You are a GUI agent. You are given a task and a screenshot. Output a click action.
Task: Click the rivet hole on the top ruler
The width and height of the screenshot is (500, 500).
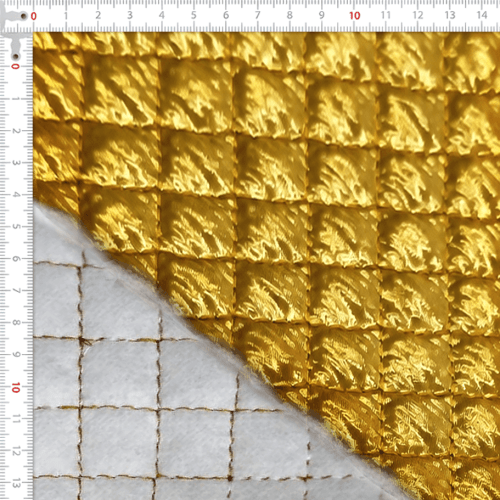point(24,16)
